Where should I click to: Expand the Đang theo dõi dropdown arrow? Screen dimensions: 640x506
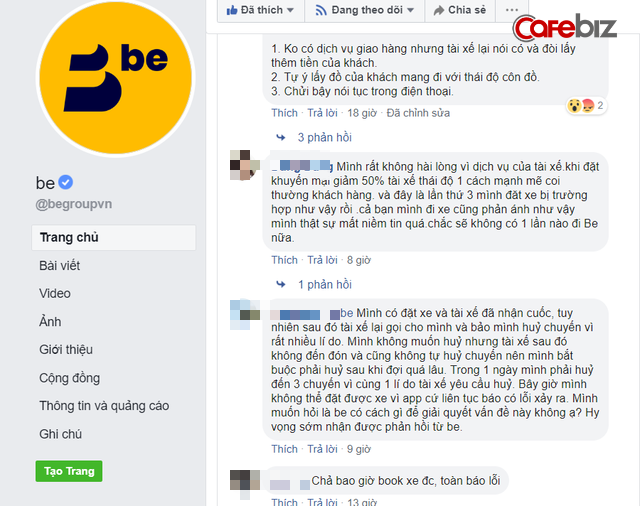coord(410,10)
